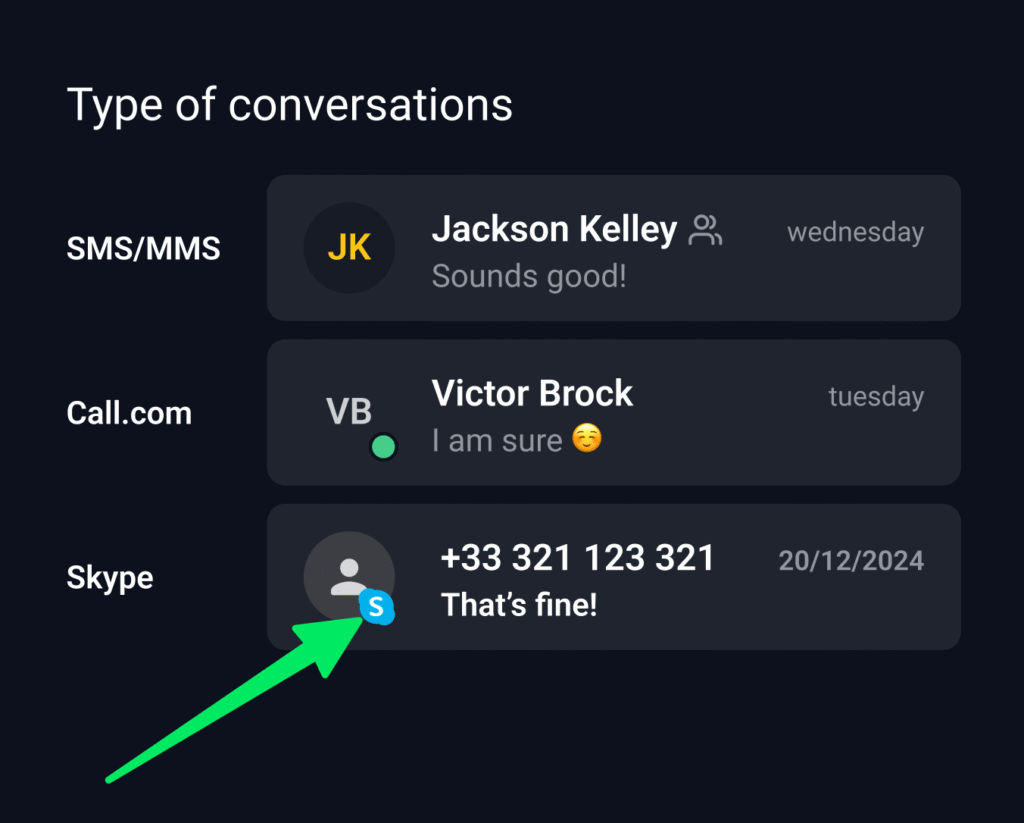Viewport: 1024px width, 823px height.
Task: Click the wednesday timestamp
Action: 855,233
